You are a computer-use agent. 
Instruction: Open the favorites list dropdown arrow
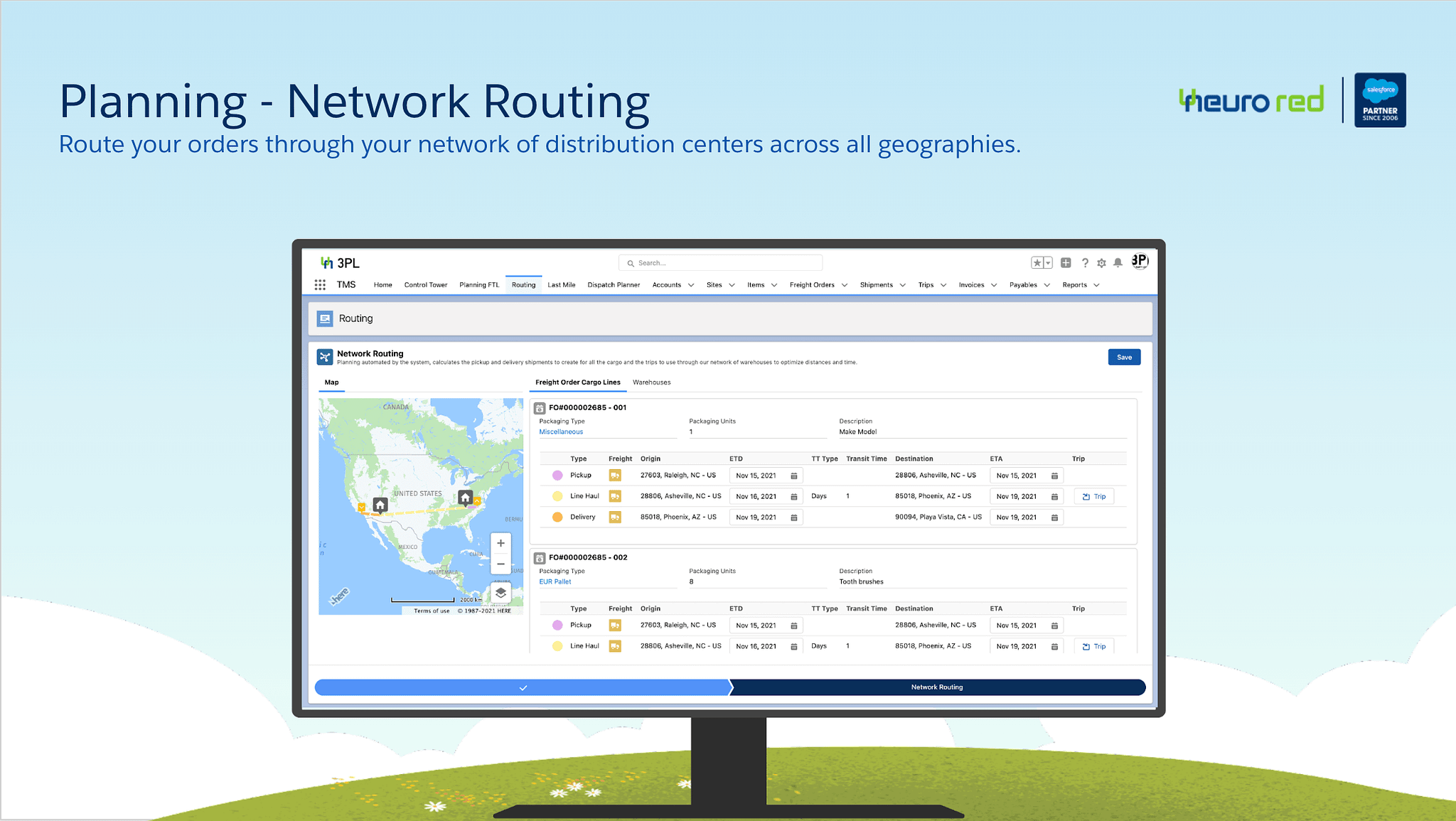coord(1048,263)
